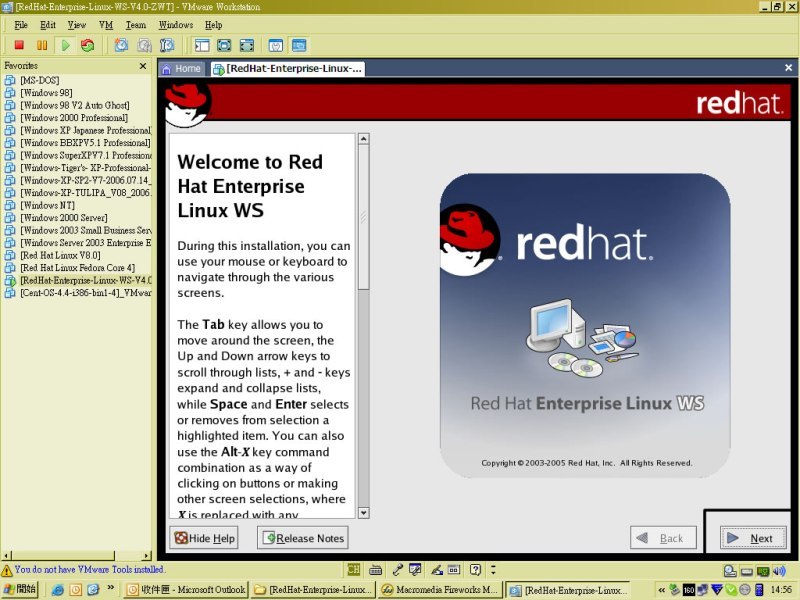Select [Windows 98] in Favorites
Viewport: 800px width, 600px height.
(46, 93)
